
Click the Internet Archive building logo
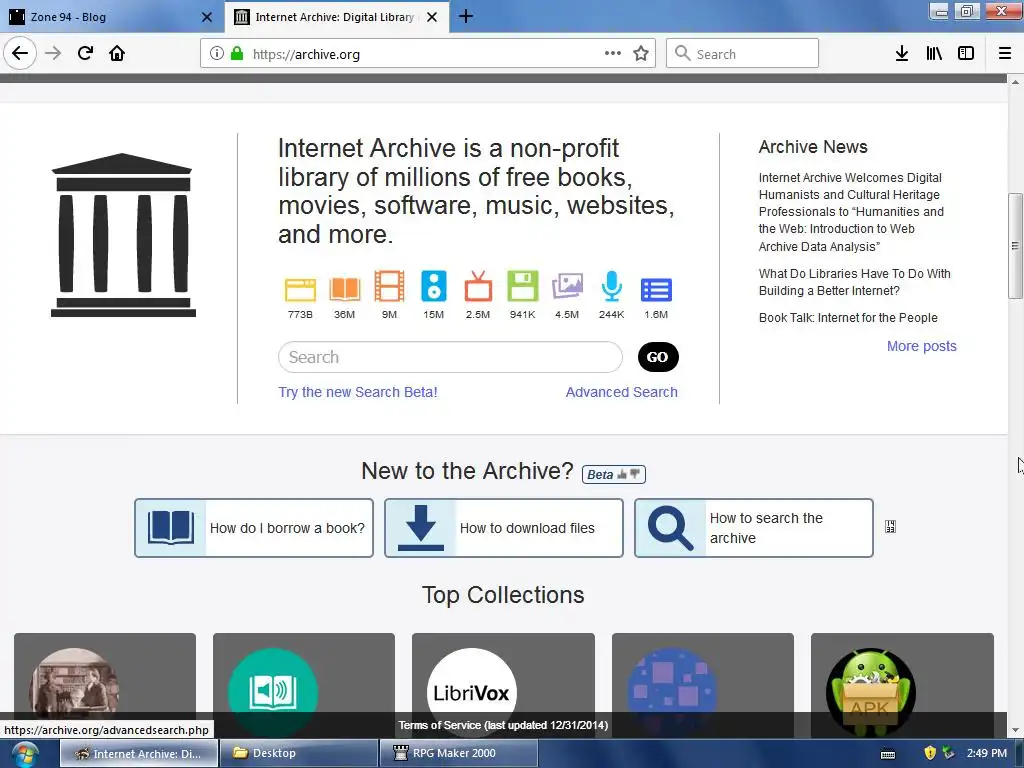(123, 235)
